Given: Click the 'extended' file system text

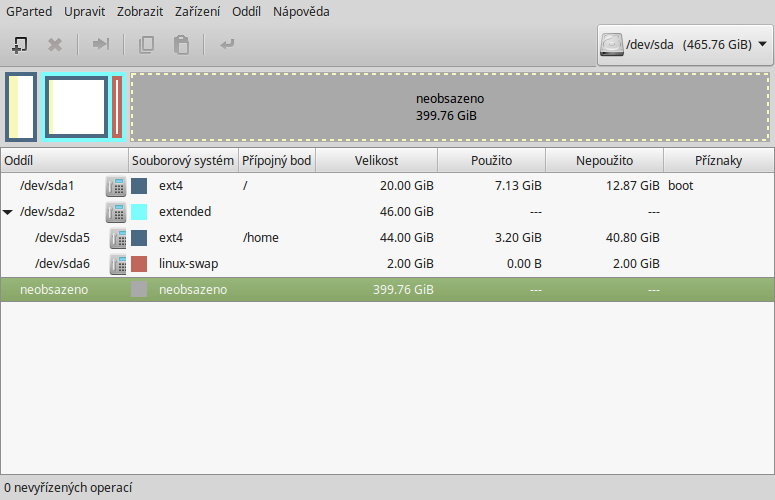Looking at the screenshot, I should [185, 212].
